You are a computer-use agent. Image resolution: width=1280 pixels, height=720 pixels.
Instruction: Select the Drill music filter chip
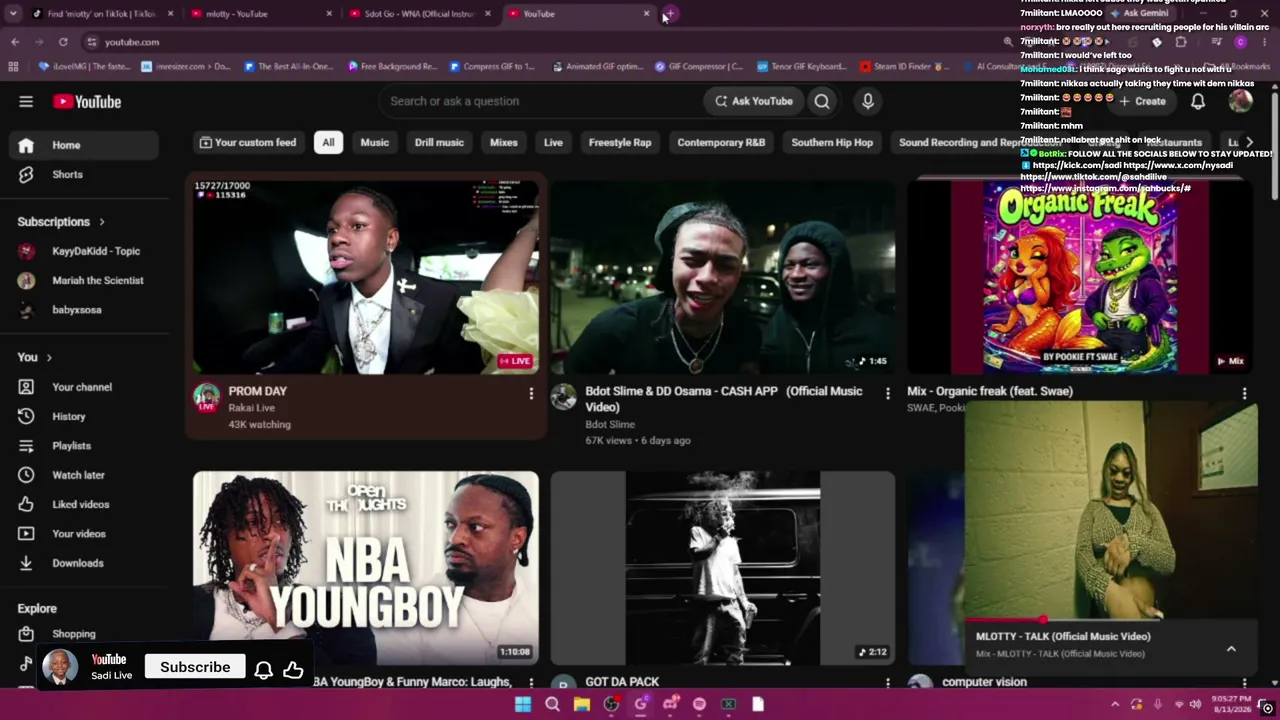(x=439, y=142)
